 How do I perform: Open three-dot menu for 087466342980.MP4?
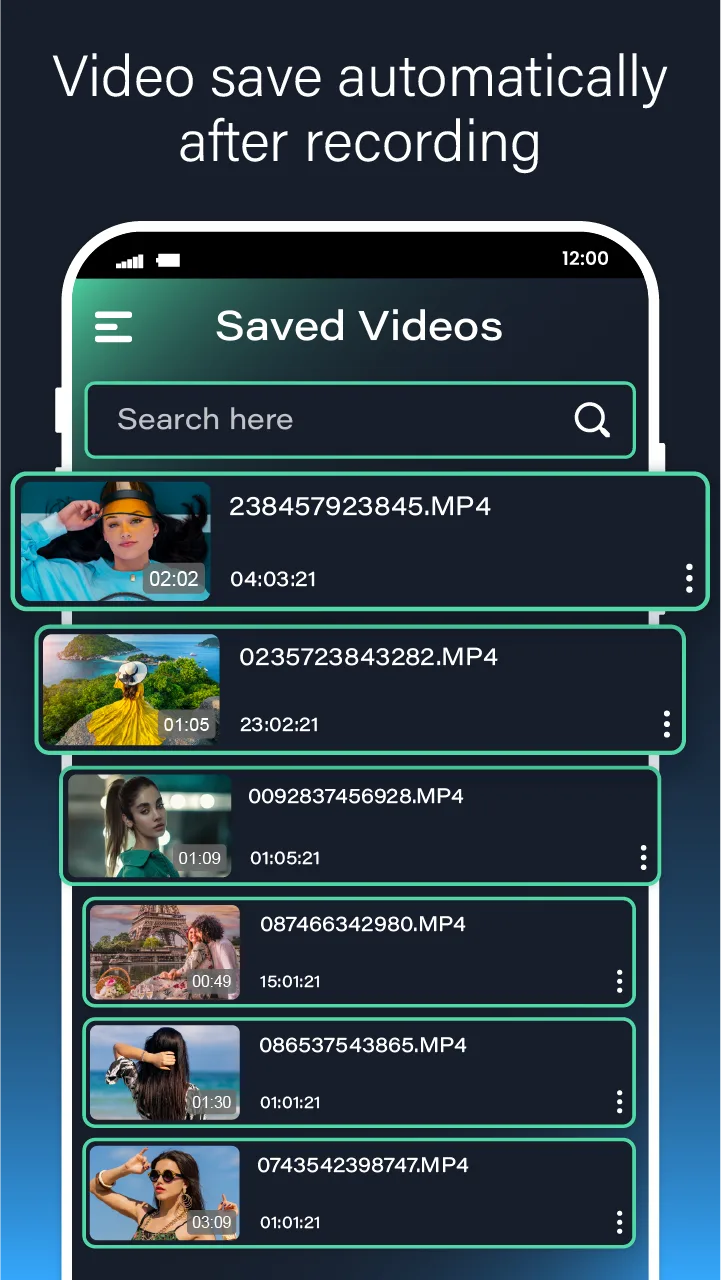pyautogui.click(x=619, y=981)
